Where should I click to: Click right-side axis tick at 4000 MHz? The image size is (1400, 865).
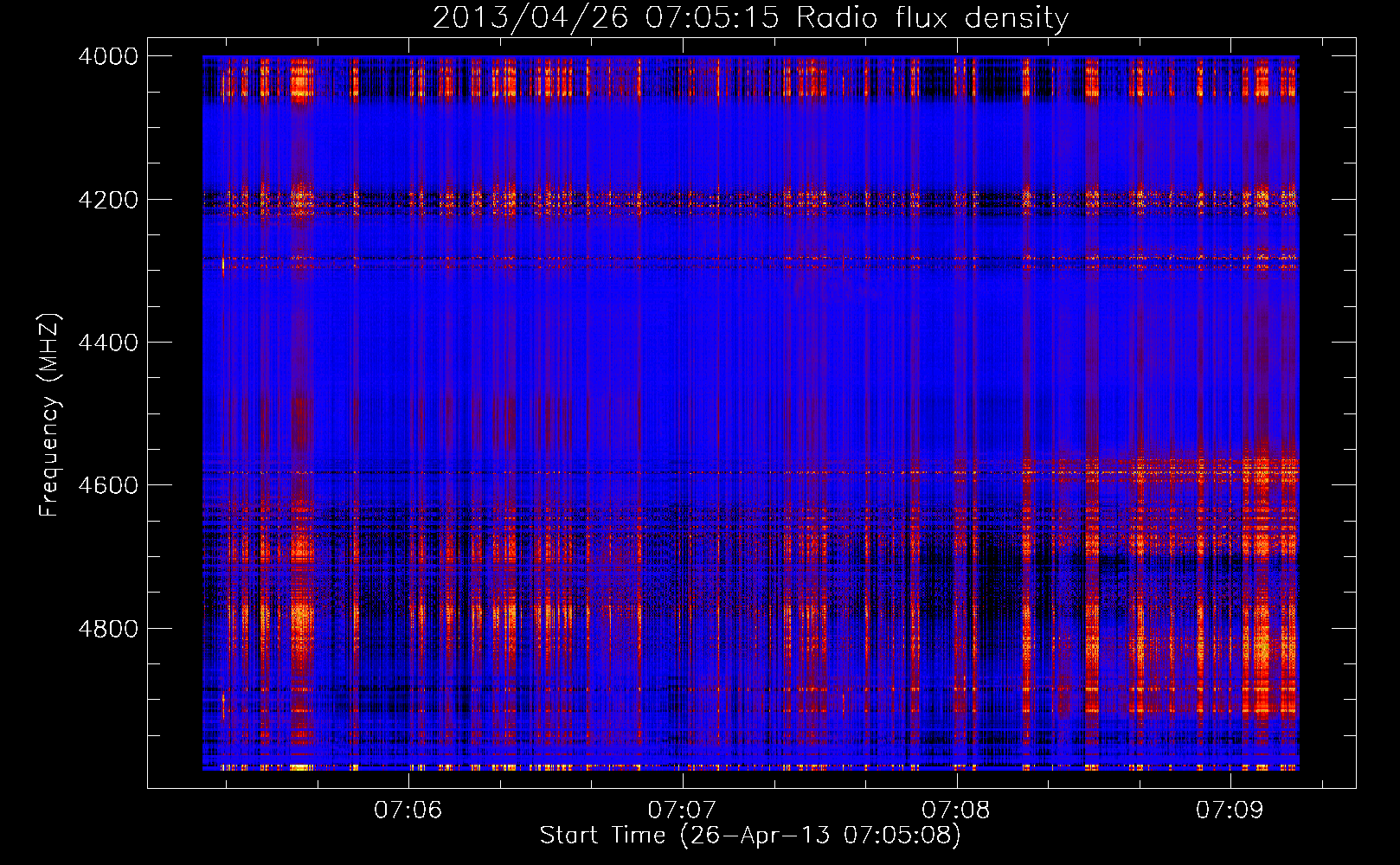(1344, 56)
